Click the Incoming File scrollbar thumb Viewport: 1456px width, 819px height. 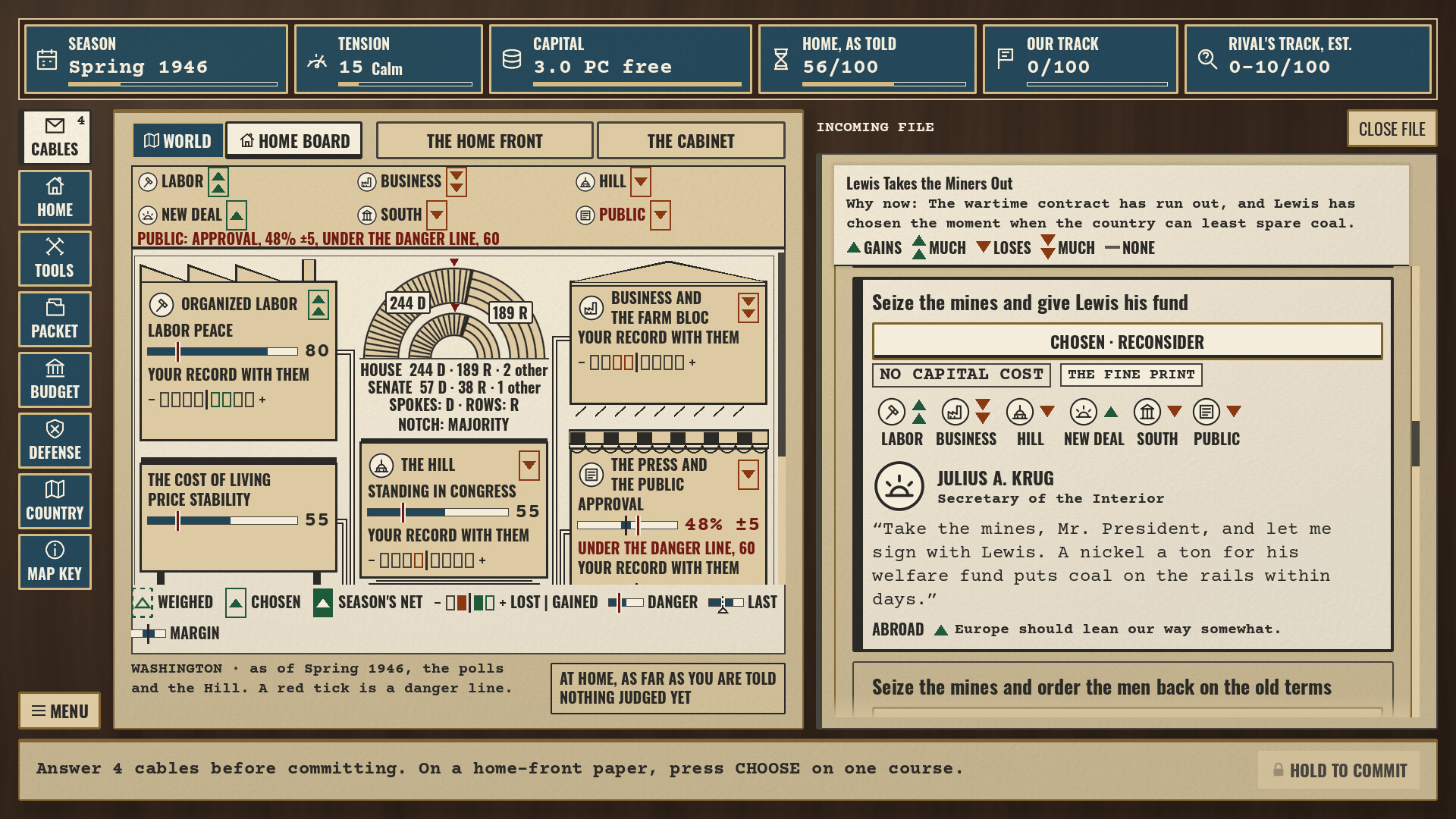click(1415, 444)
